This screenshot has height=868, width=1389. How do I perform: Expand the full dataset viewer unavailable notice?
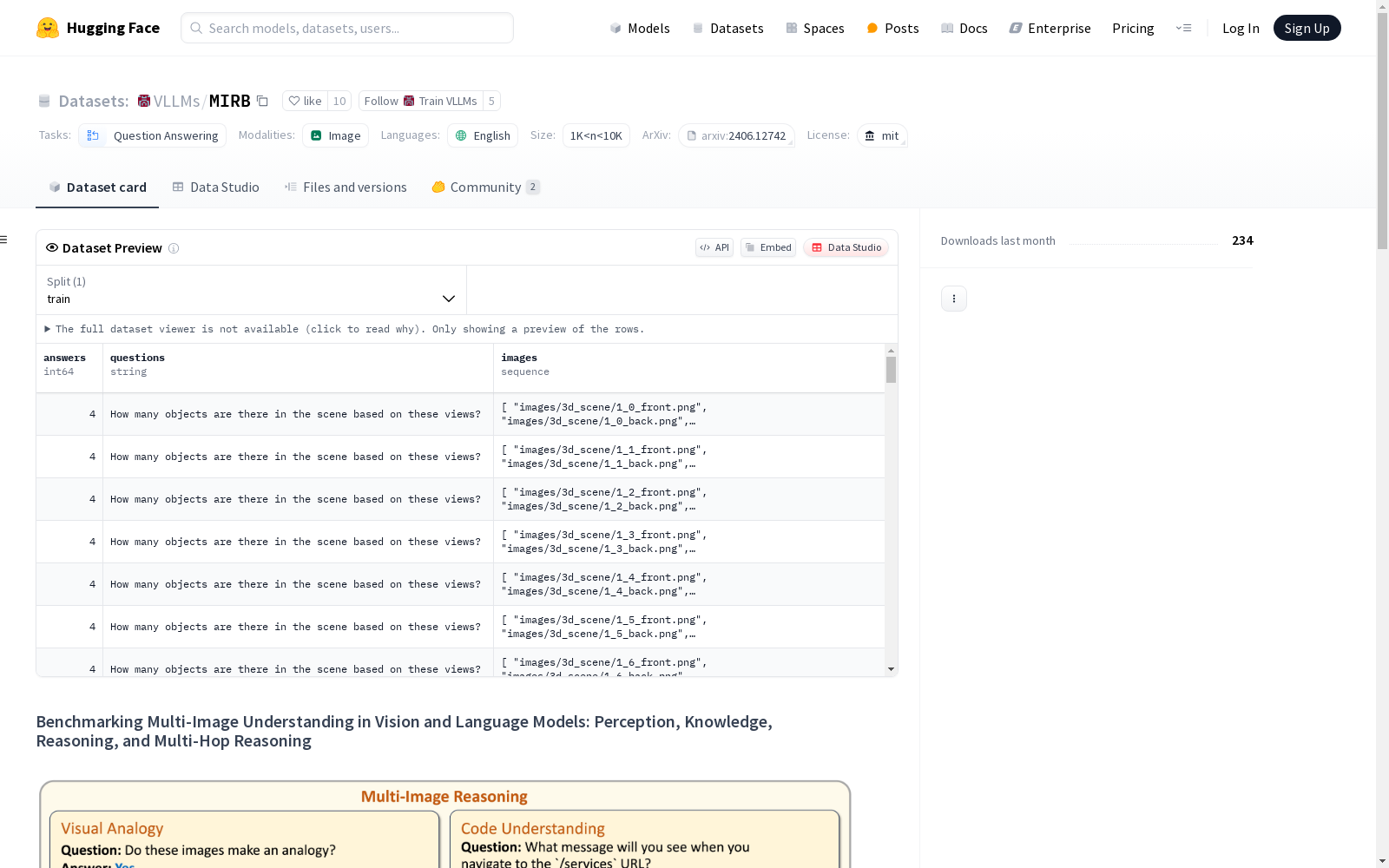coord(345,329)
